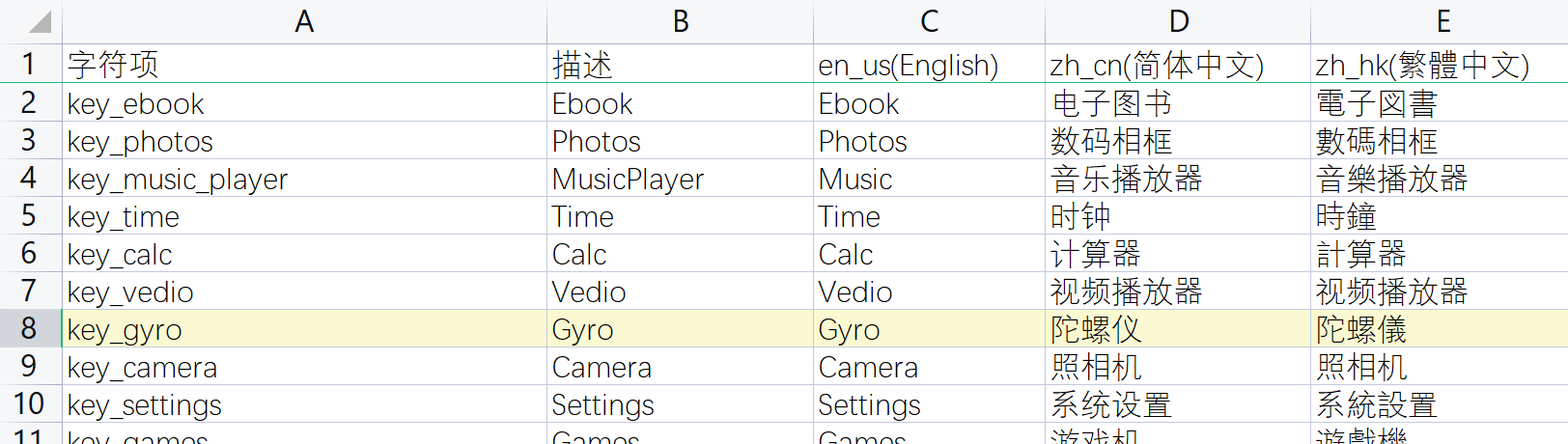The width and height of the screenshot is (1568, 444).
Task: Click cell containing 電子図書
Action: 1440,103
